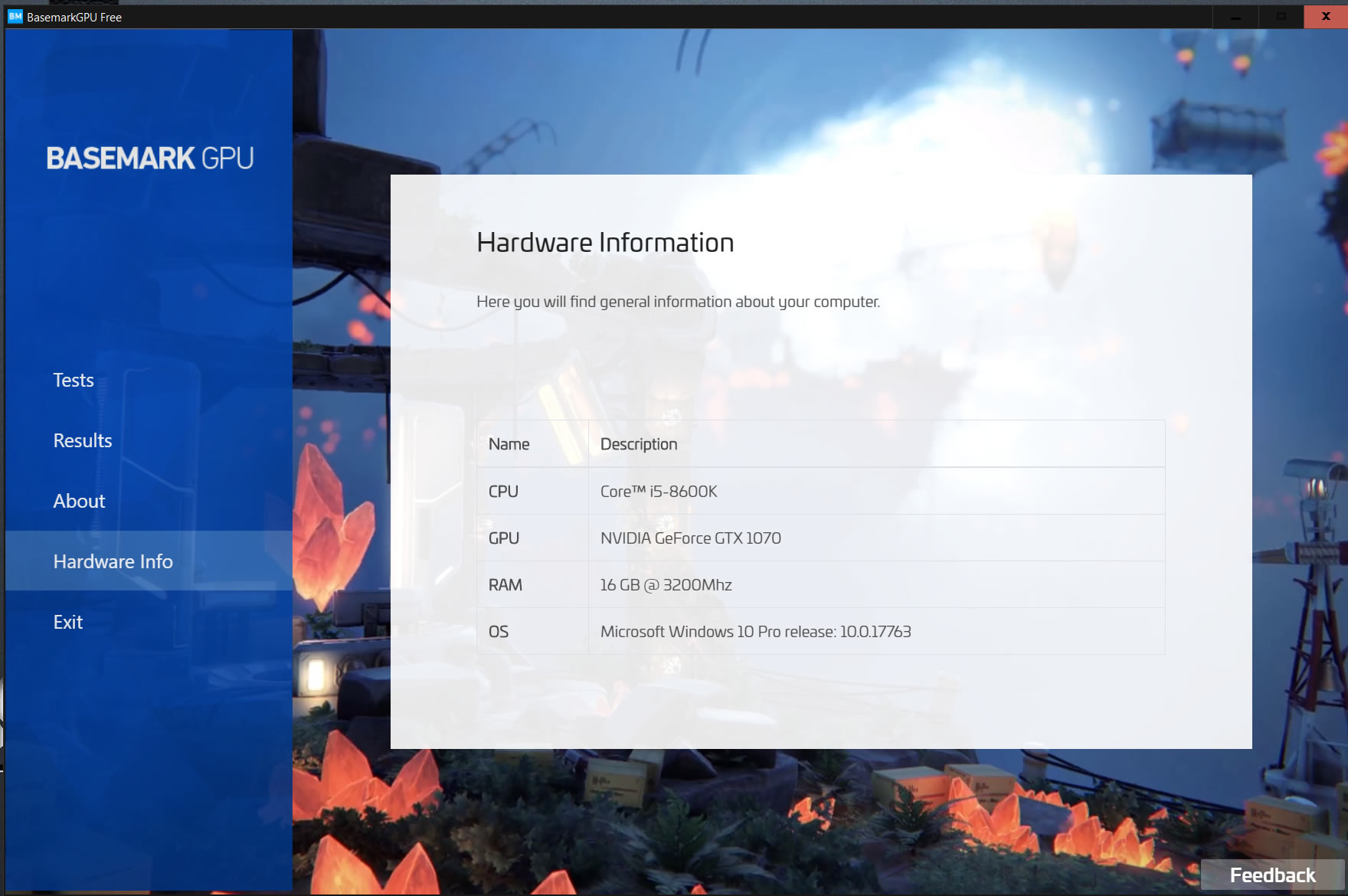This screenshot has height=896, width=1348.
Task: Click NVIDIA GeForce GTX 1070 text
Action: point(691,538)
